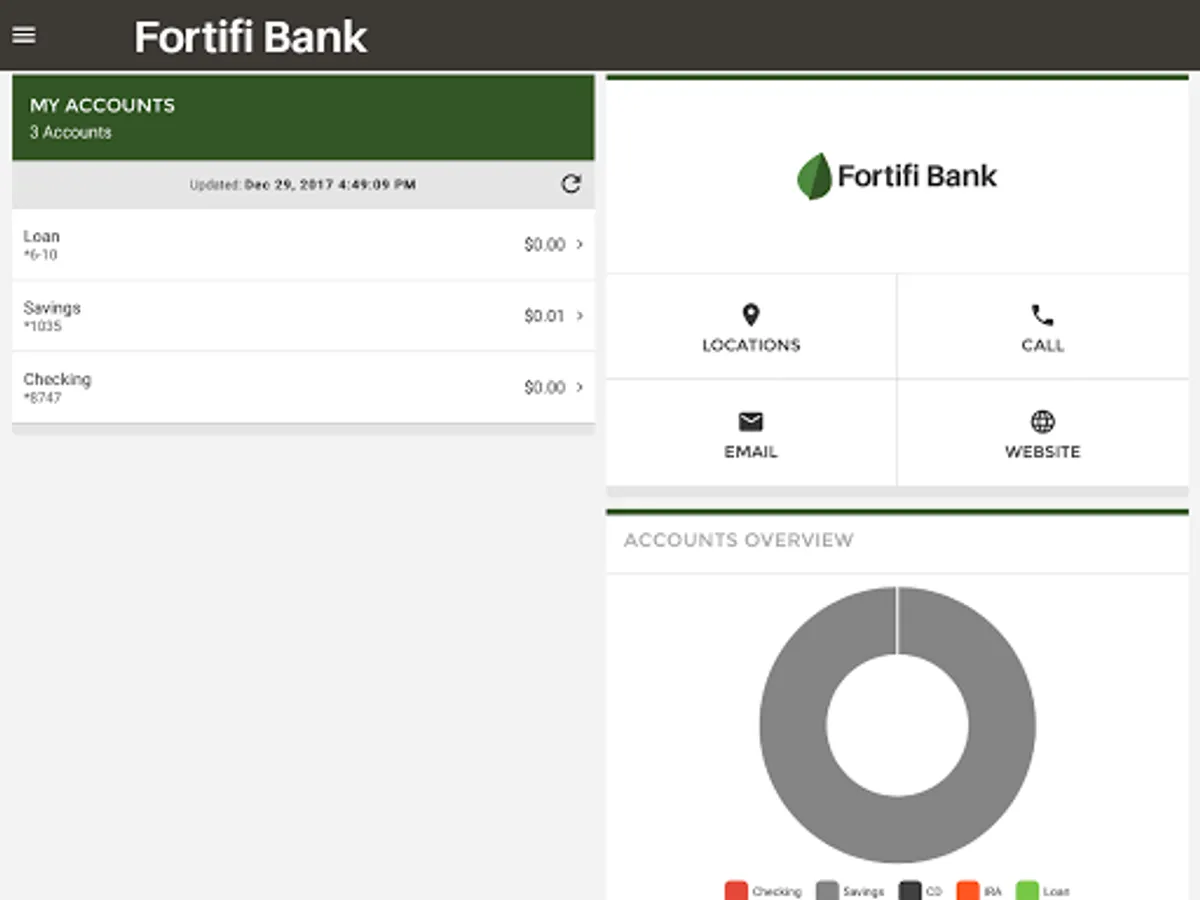Select the WEBSITE label
1200x900 pixels.
[x=1042, y=452]
